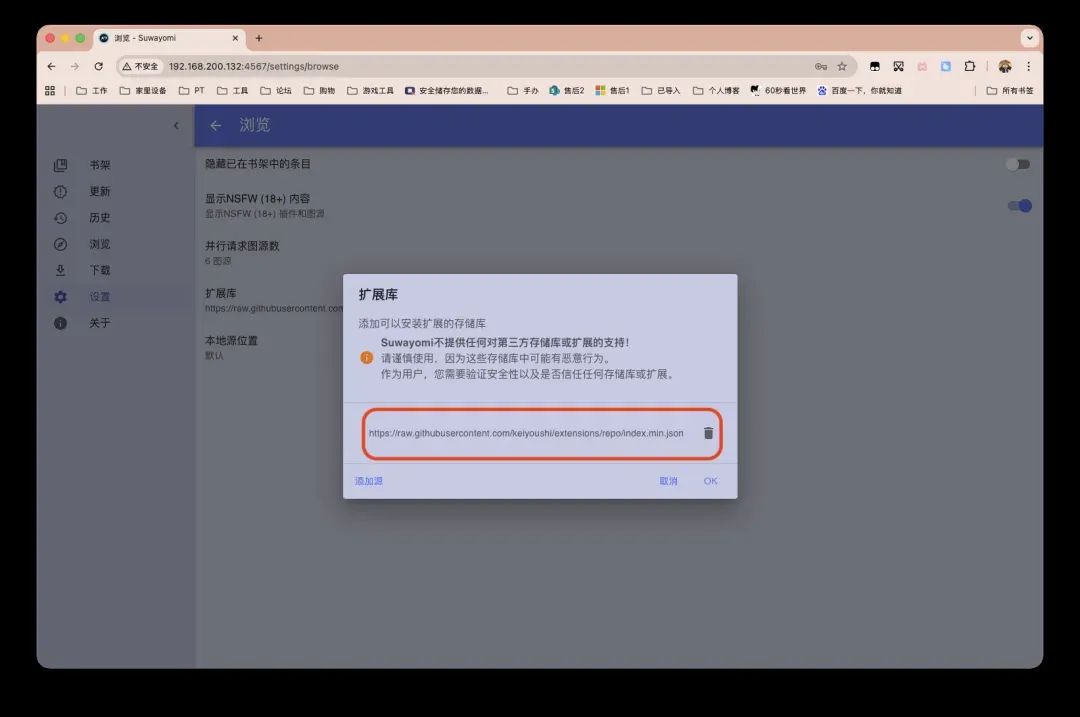Image resolution: width=1080 pixels, height=717 pixels.
Task: Open the 安全储存您的数据 bookmark
Action: 446,90
